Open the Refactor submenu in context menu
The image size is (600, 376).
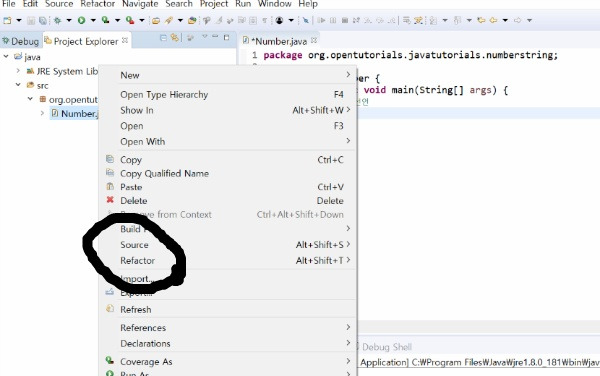[x=228, y=260]
